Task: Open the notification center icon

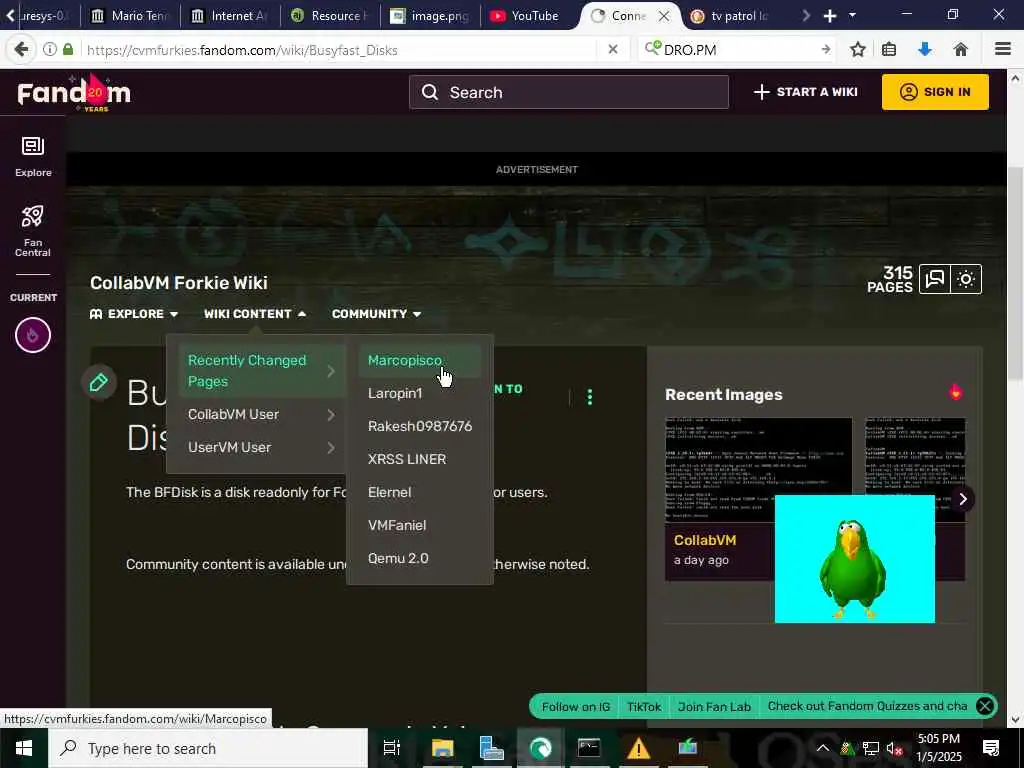Action: coord(991,748)
